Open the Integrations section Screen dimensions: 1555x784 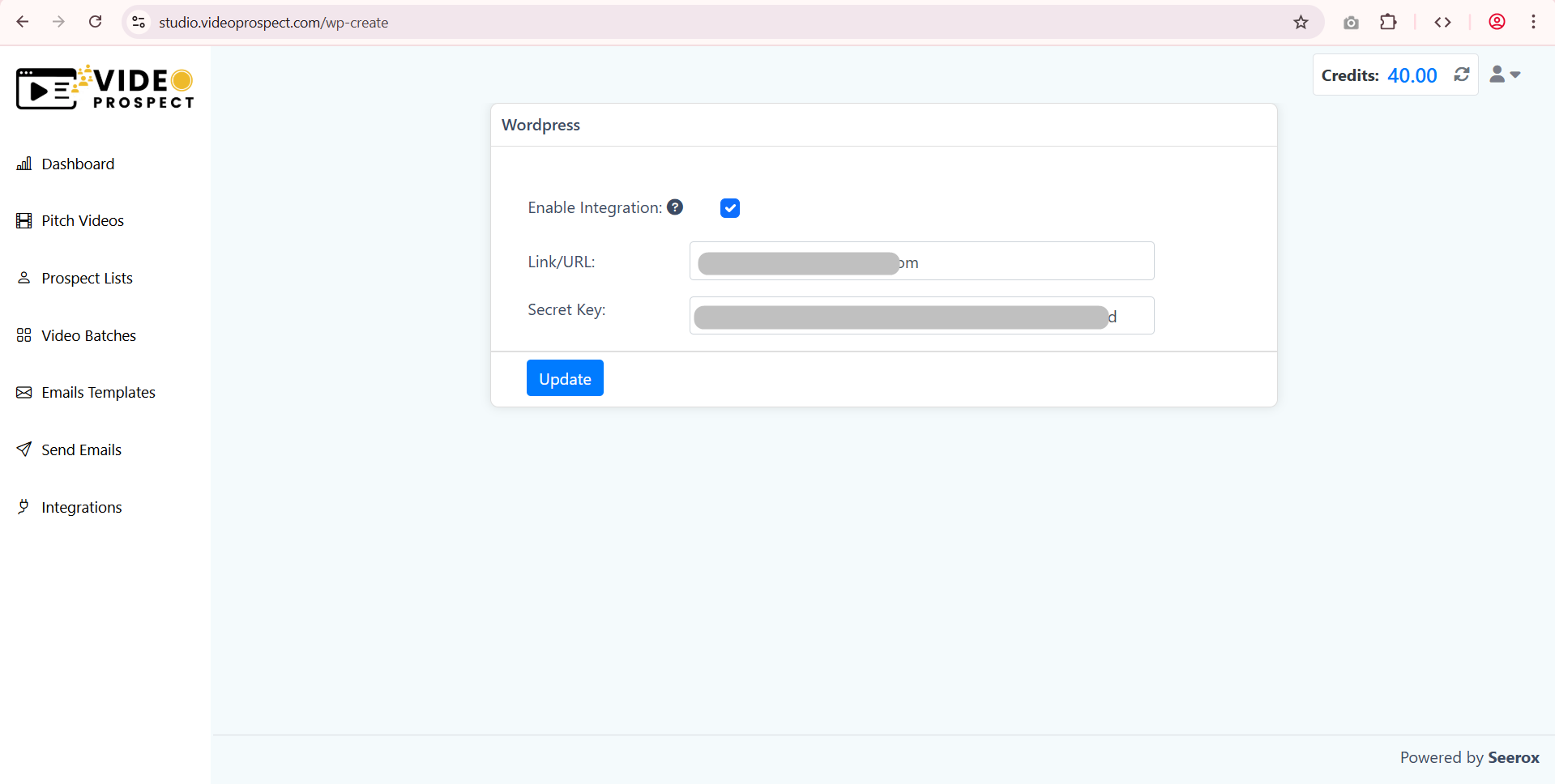click(81, 507)
